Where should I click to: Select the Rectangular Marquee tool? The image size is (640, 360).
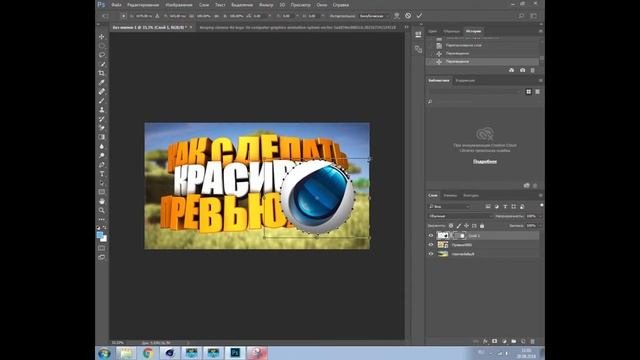(x=102, y=46)
